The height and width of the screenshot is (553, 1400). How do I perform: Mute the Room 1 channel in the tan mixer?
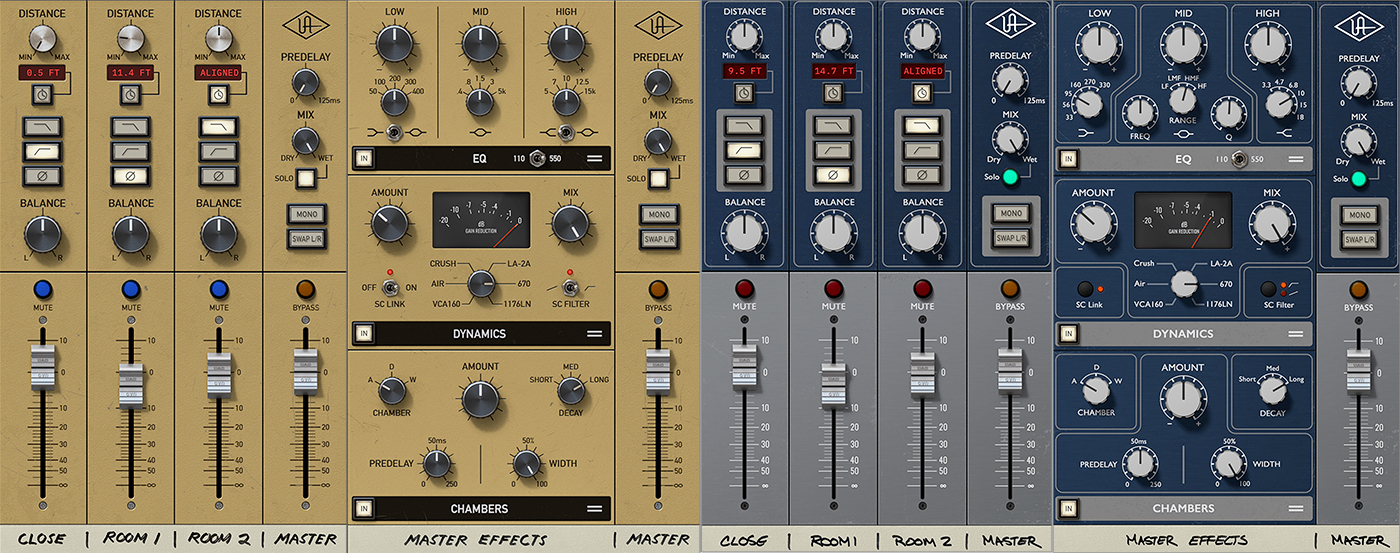pos(131,289)
